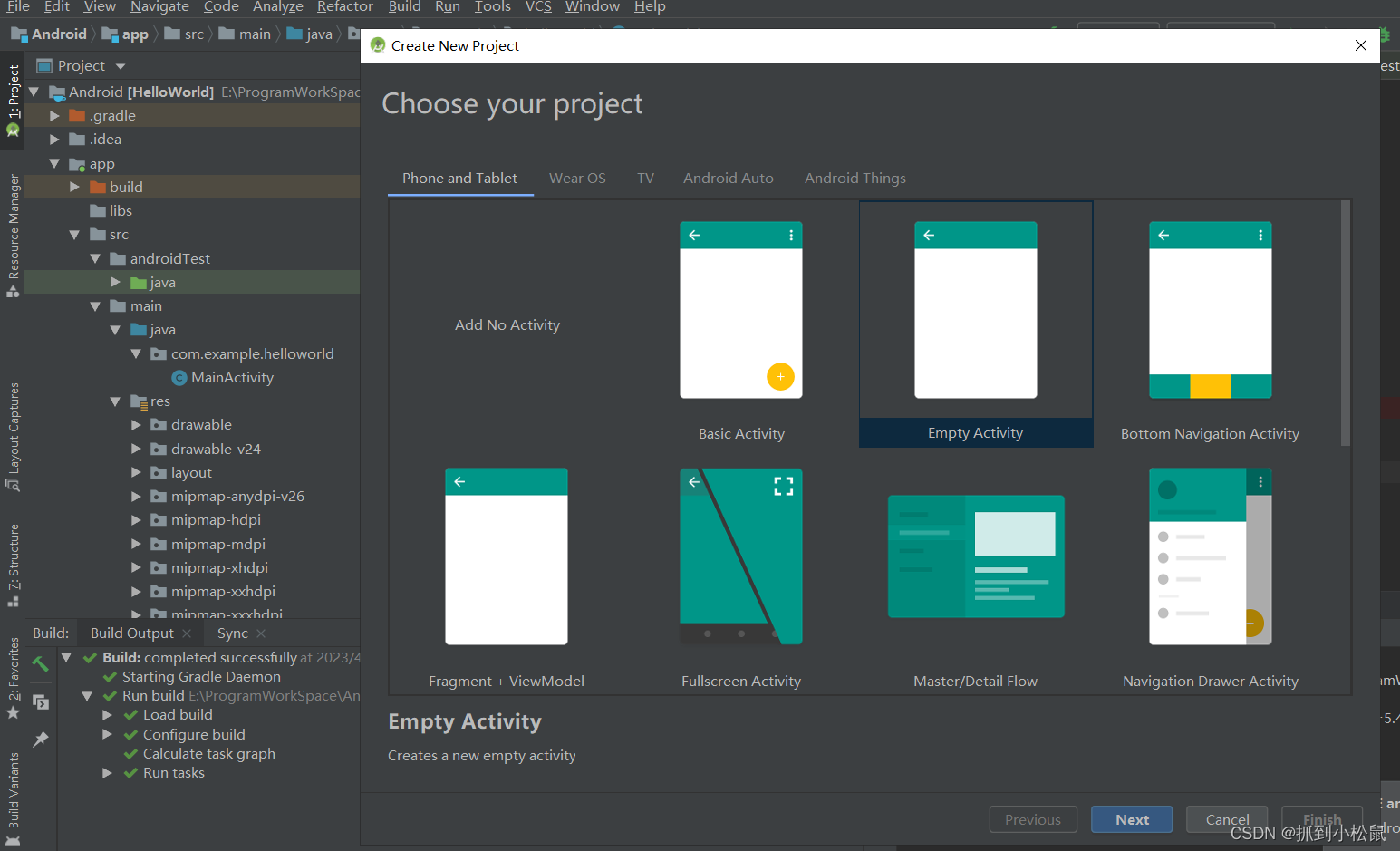This screenshot has width=1400, height=851.
Task: Choose the Fragment + ViewModel template
Action: pyautogui.click(x=507, y=556)
